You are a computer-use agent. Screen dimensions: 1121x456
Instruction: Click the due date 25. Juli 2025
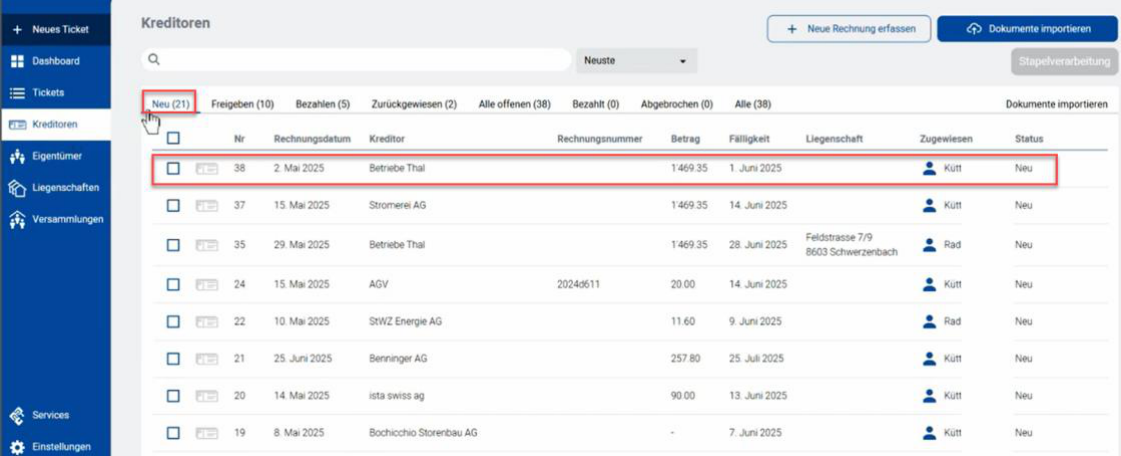[756, 358]
